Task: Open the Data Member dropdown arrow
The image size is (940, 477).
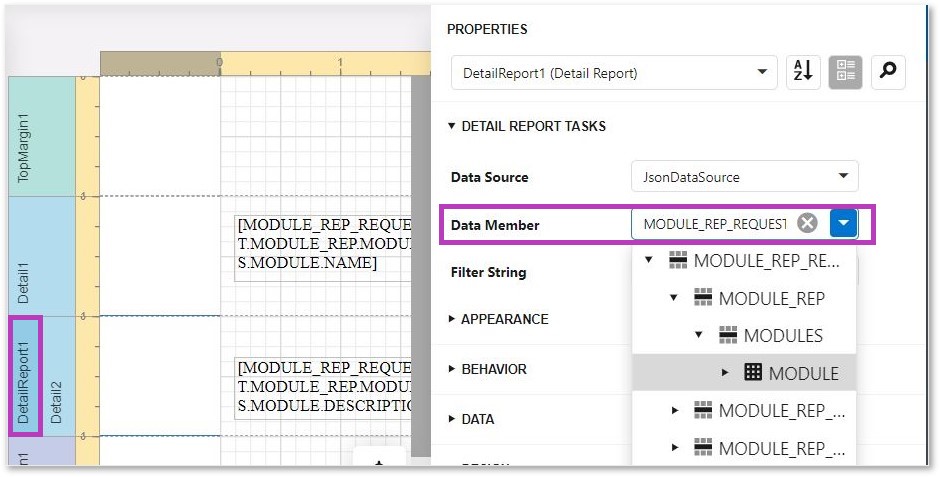Action: coord(844,223)
